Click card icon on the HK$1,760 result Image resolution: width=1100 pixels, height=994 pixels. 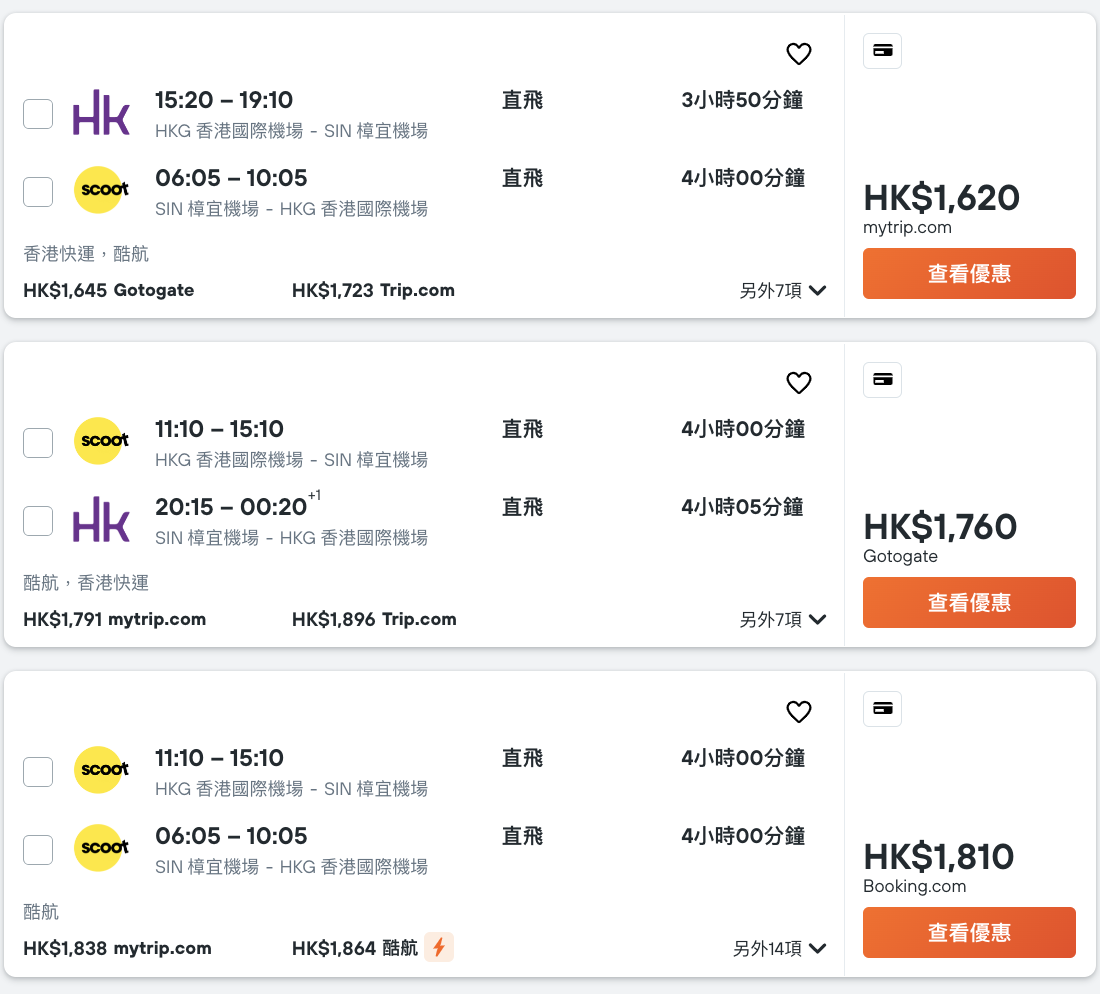[x=882, y=380]
